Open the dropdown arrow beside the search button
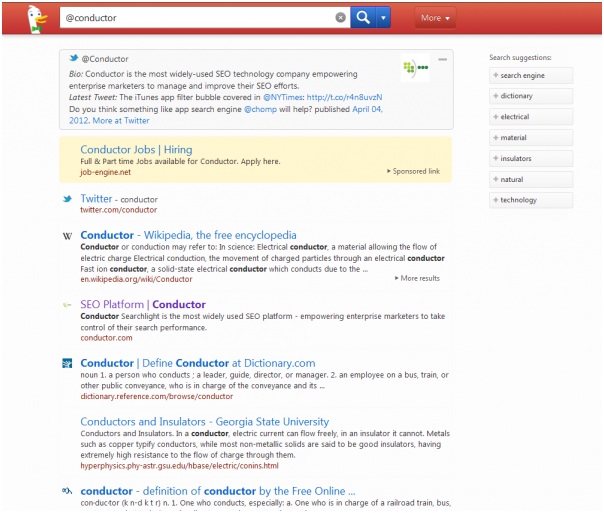 coord(384,18)
